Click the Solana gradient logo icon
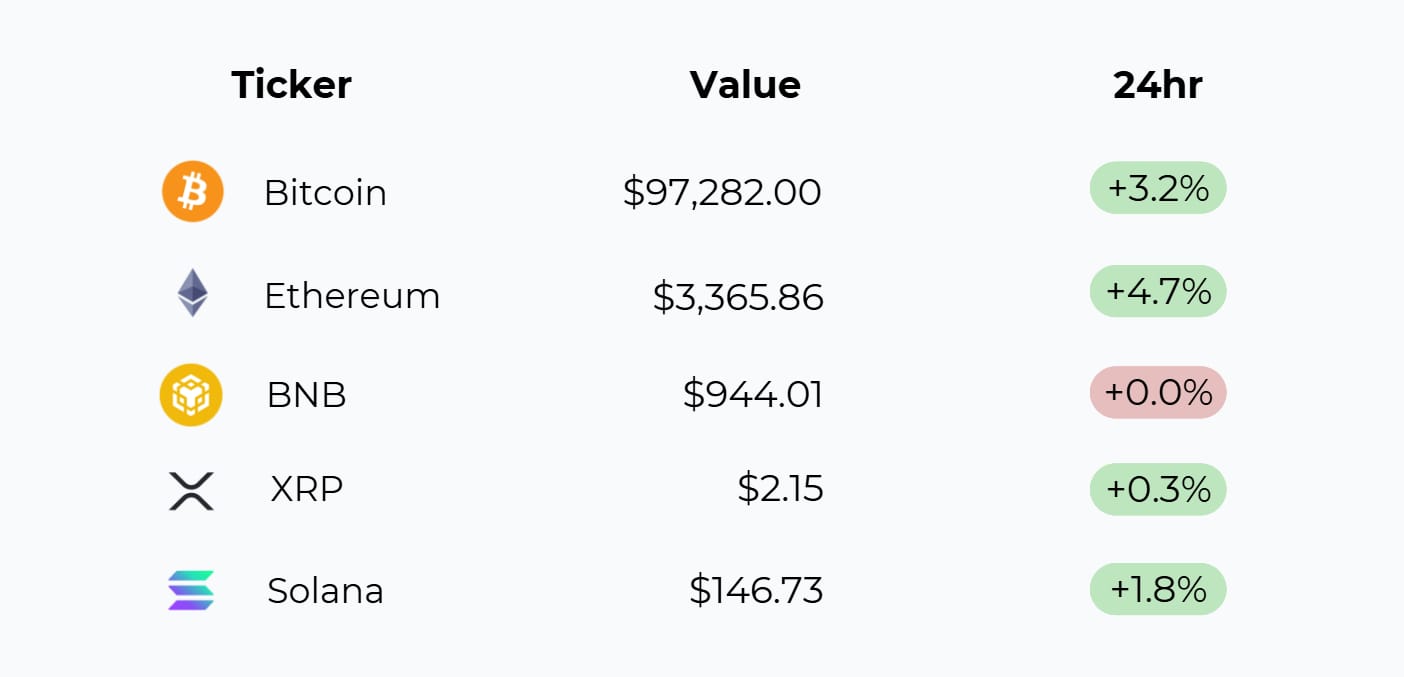Image resolution: width=1404 pixels, height=677 pixels. point(191,590)
